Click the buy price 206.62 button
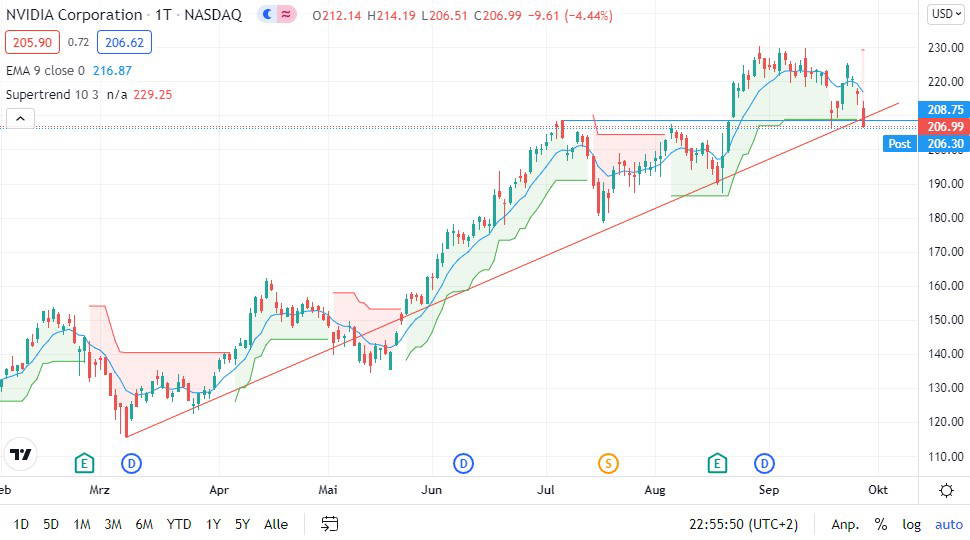 click(x=124, y=42)
